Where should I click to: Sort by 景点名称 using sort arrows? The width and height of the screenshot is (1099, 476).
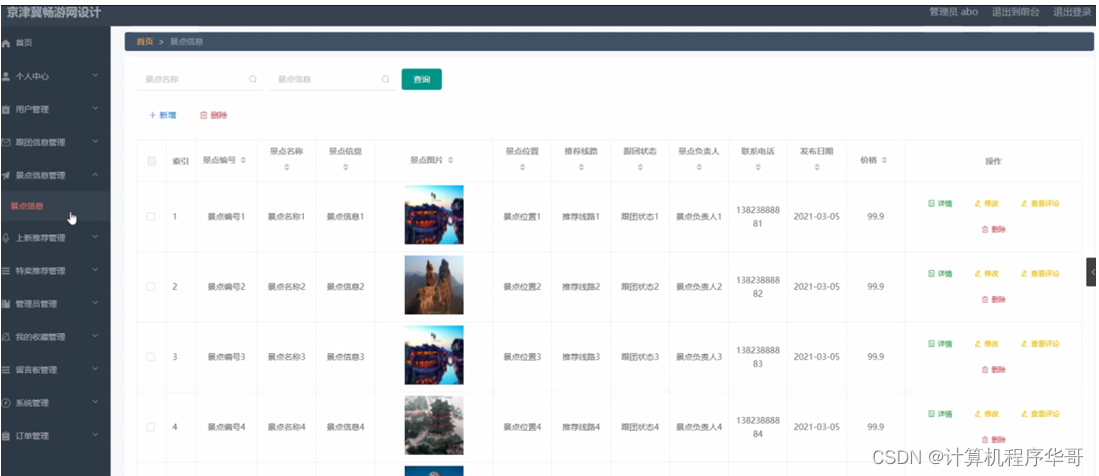[287, 168]
